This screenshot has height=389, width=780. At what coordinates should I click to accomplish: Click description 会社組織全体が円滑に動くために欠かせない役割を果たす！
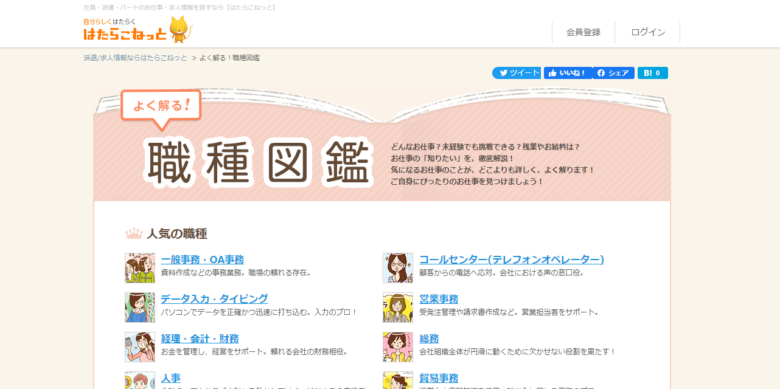(x=517, y=352)
